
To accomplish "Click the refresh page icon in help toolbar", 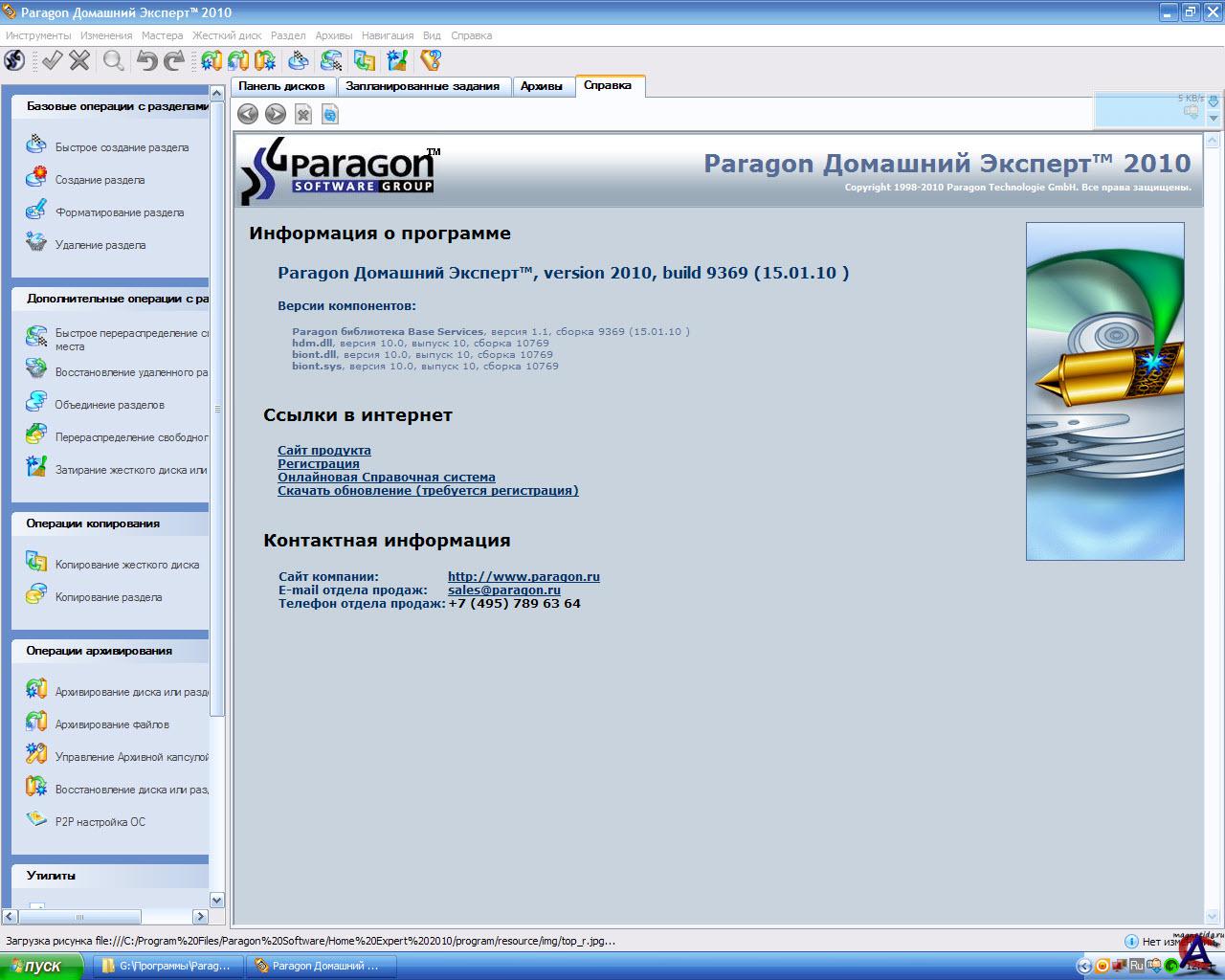I will [330, 115].
